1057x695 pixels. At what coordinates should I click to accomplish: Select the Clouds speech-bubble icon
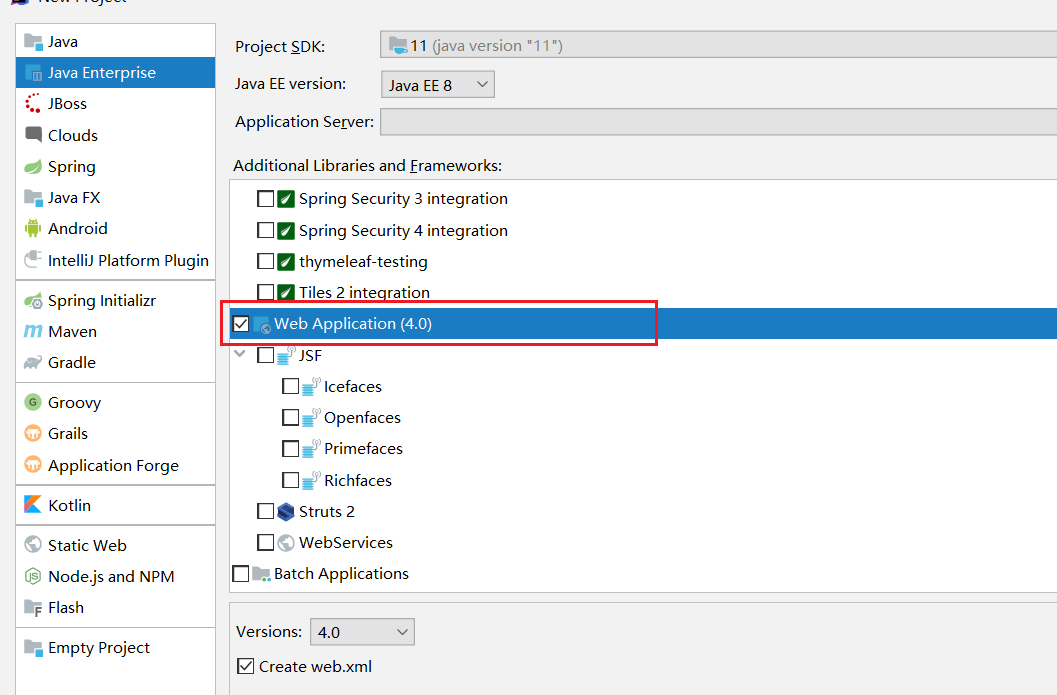click(33, 135)
